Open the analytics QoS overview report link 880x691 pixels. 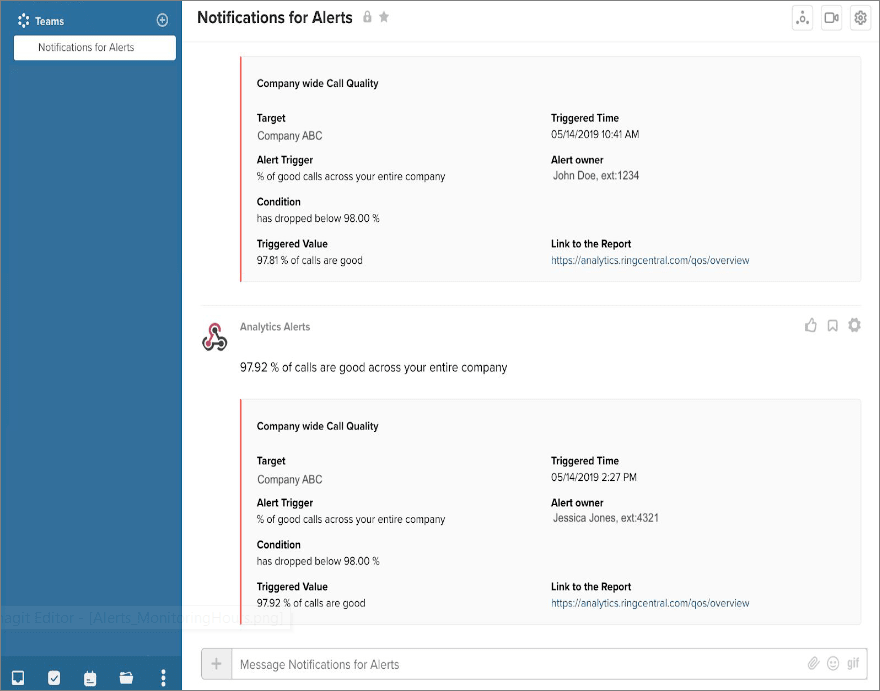pos(650,603)
